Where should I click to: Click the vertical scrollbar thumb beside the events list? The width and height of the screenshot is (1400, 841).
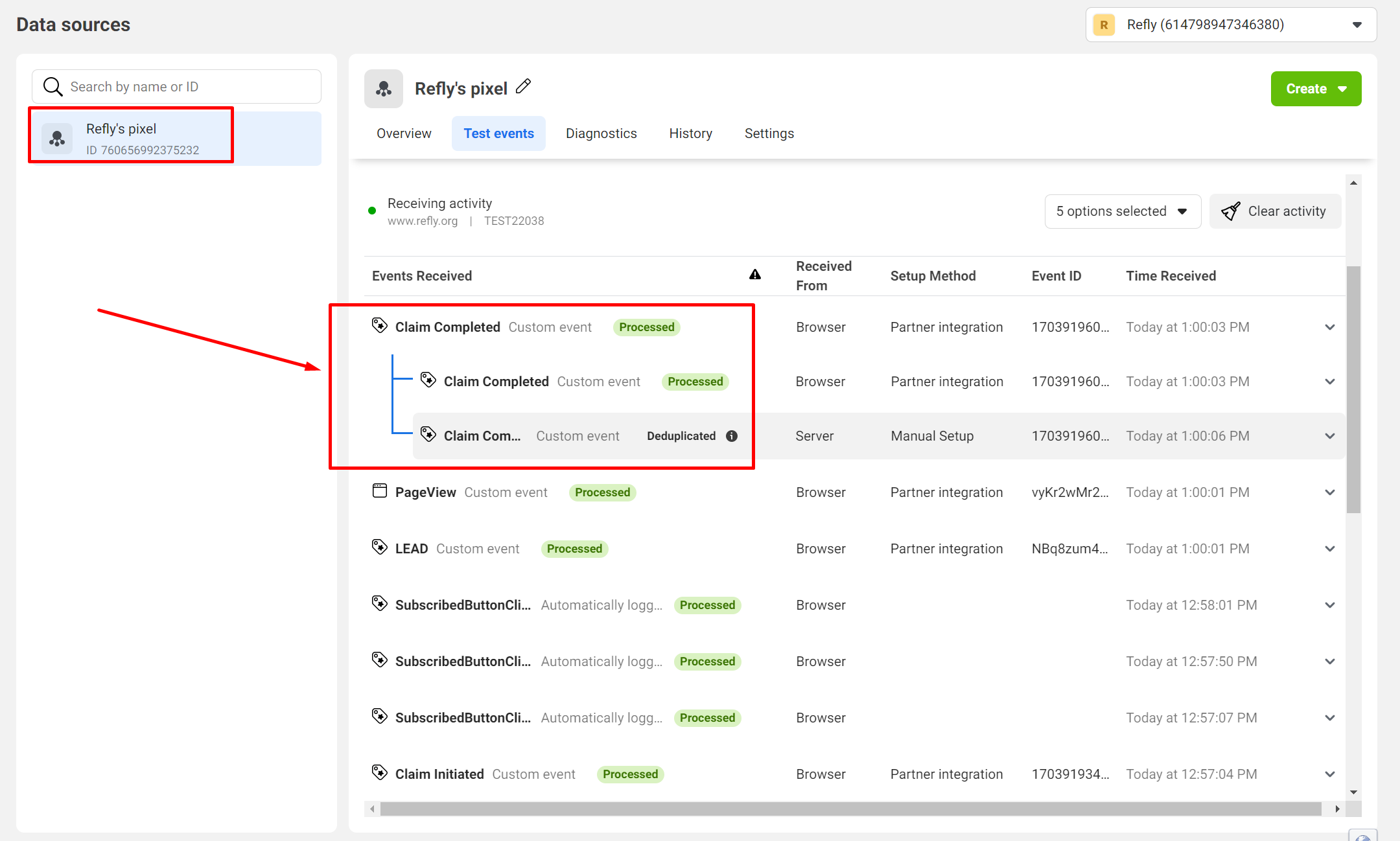coord(1353,389)
